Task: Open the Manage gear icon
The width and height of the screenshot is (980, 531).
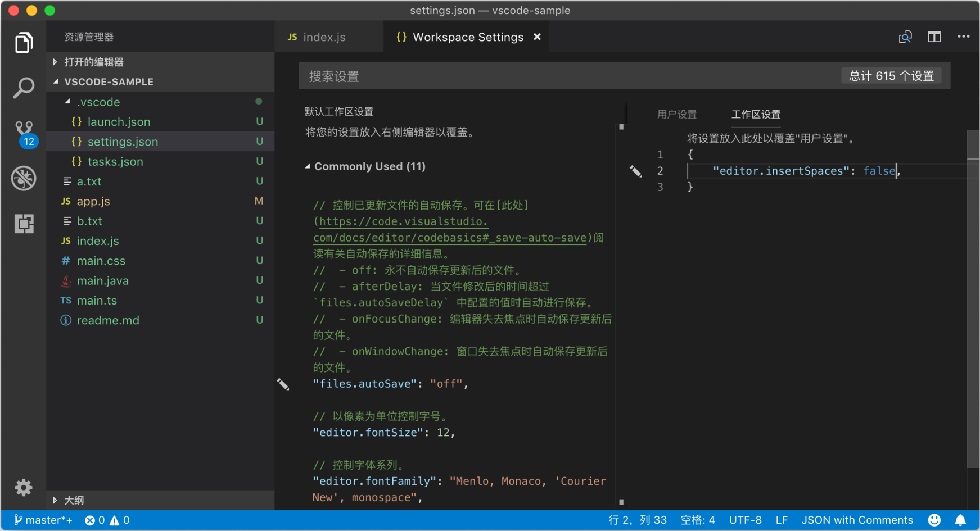Action: pos(24,487)
